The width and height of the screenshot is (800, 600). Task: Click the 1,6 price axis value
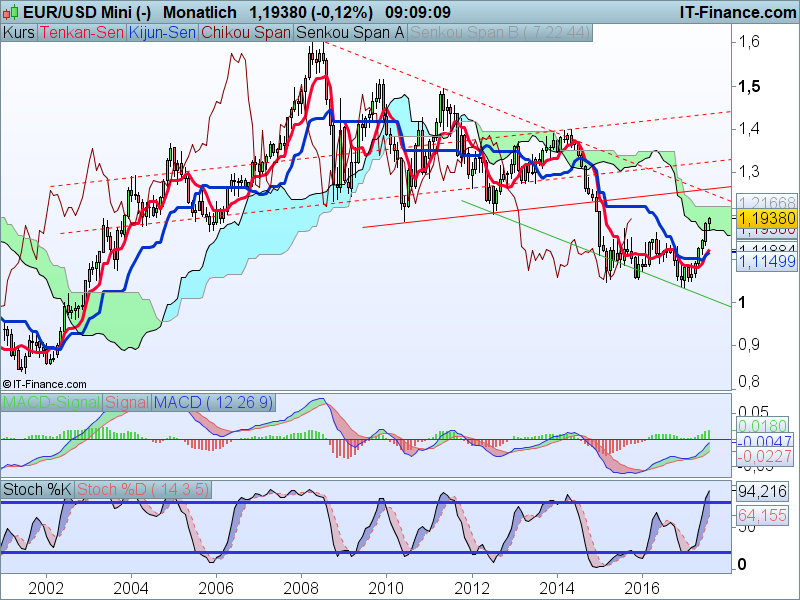tap(749, 41)
